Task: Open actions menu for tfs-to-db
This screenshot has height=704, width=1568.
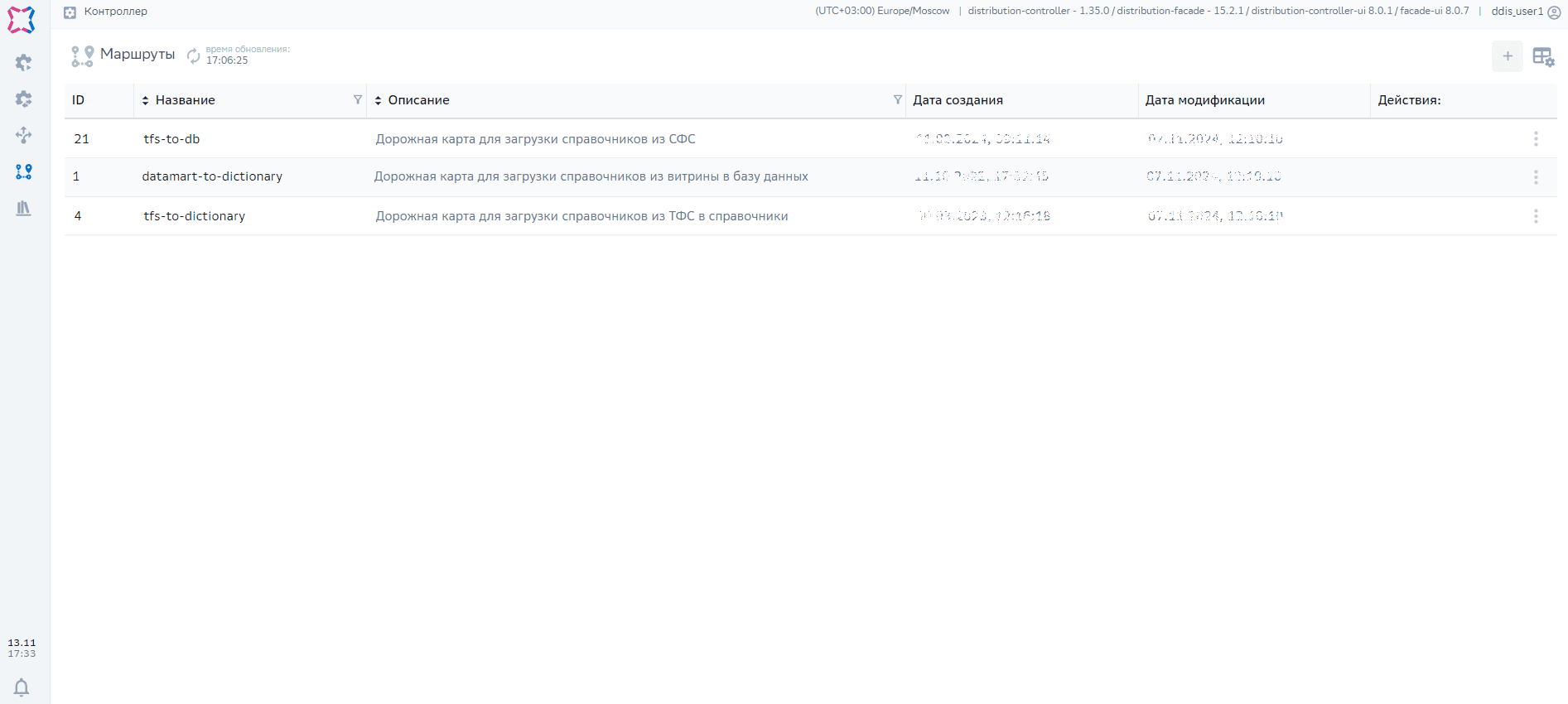Action: 1535,139
